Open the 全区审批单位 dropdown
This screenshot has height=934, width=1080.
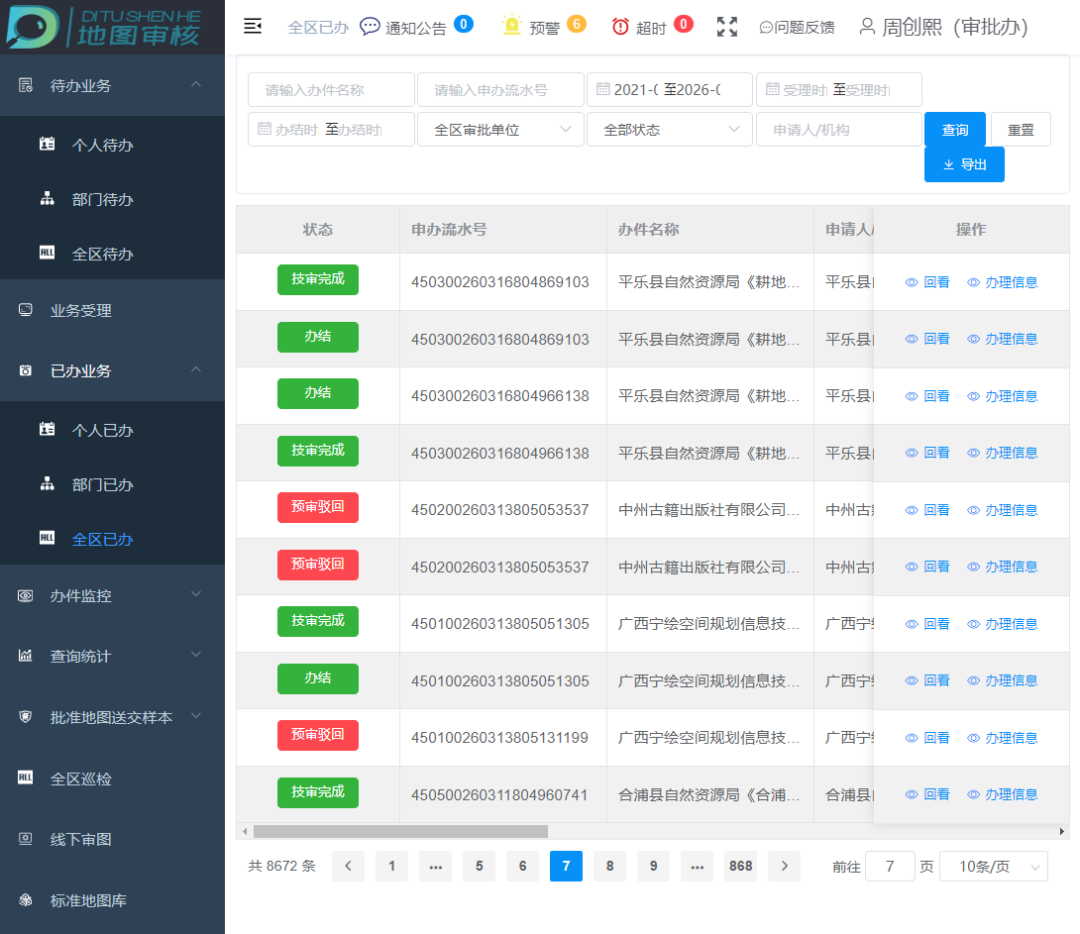click(x=500, y=130)
